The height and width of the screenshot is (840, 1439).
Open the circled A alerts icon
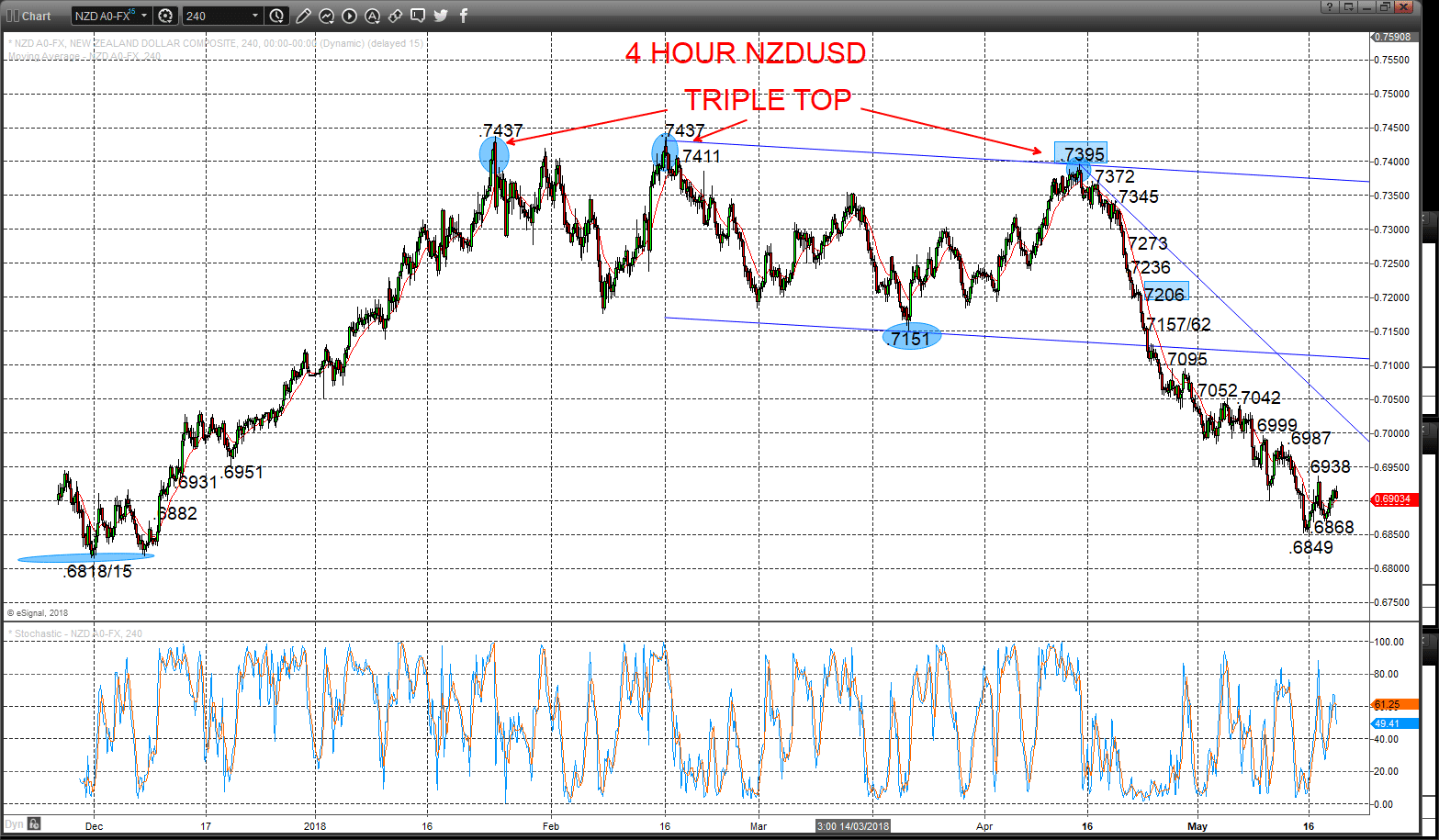pyautogui.click(x=372, y=16)
